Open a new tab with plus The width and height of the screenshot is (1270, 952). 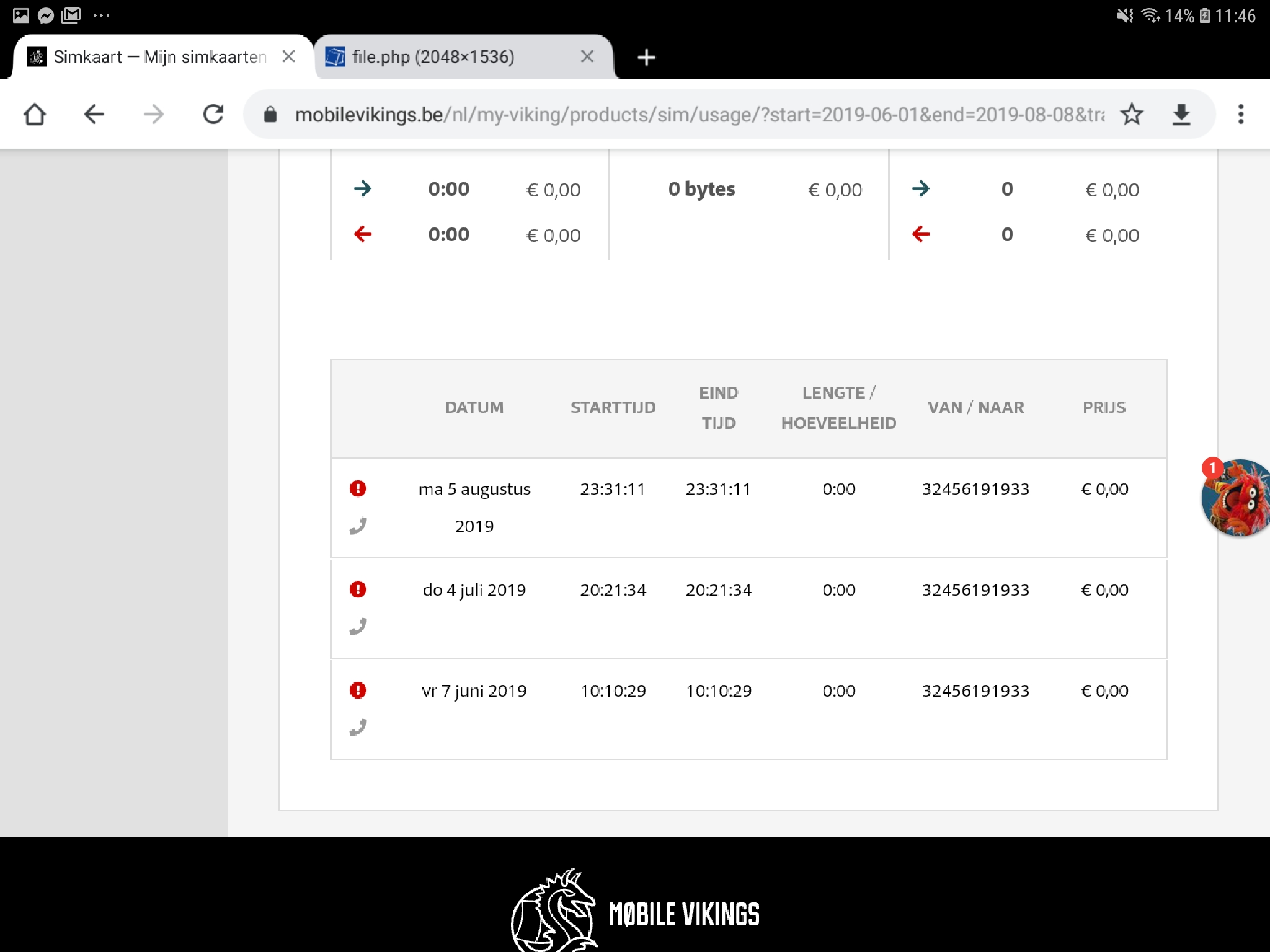(x=646, y=58)
